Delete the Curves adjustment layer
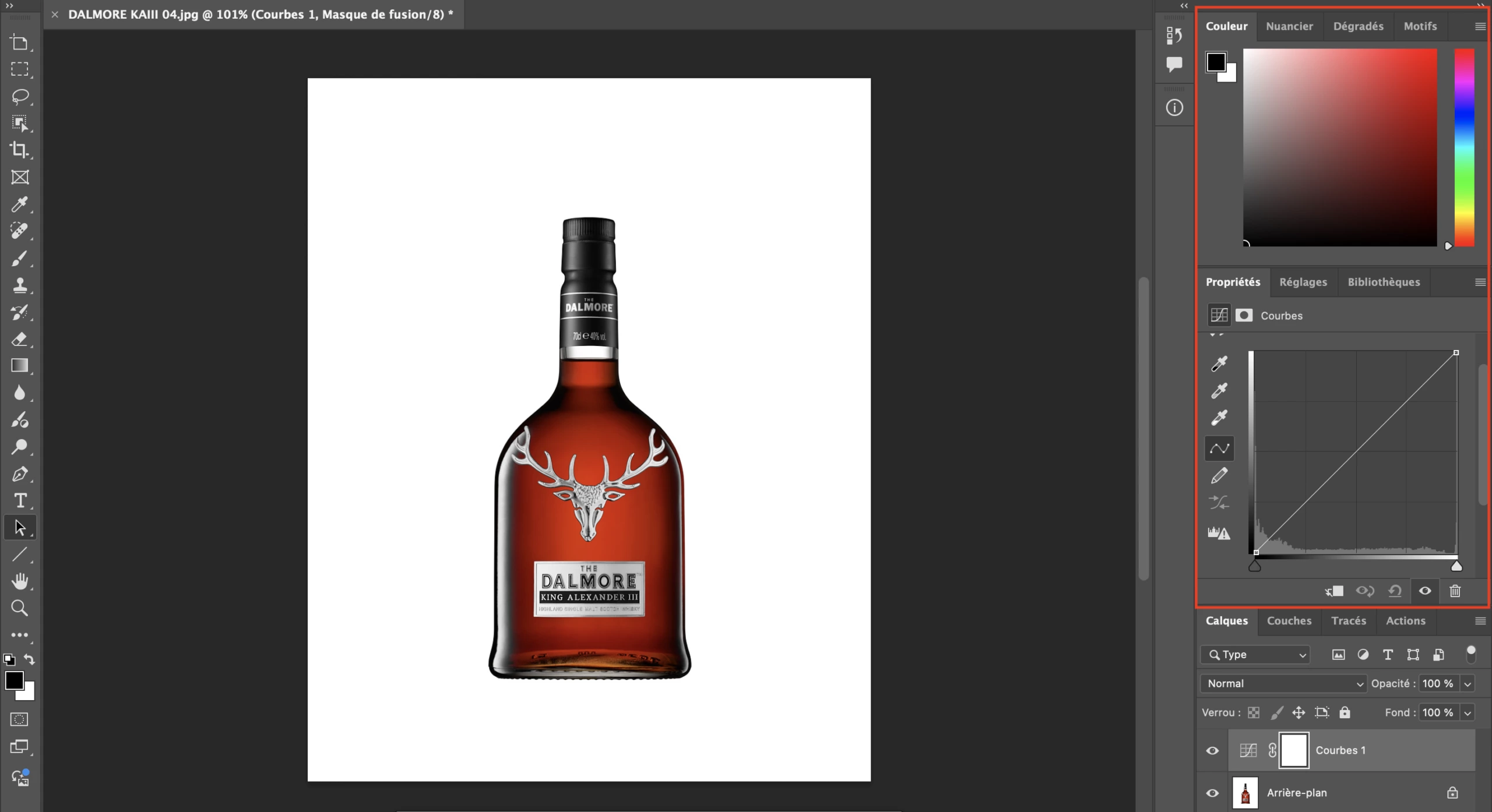The width and height of the screenshot is (1492, 812). click(1455, 591)
